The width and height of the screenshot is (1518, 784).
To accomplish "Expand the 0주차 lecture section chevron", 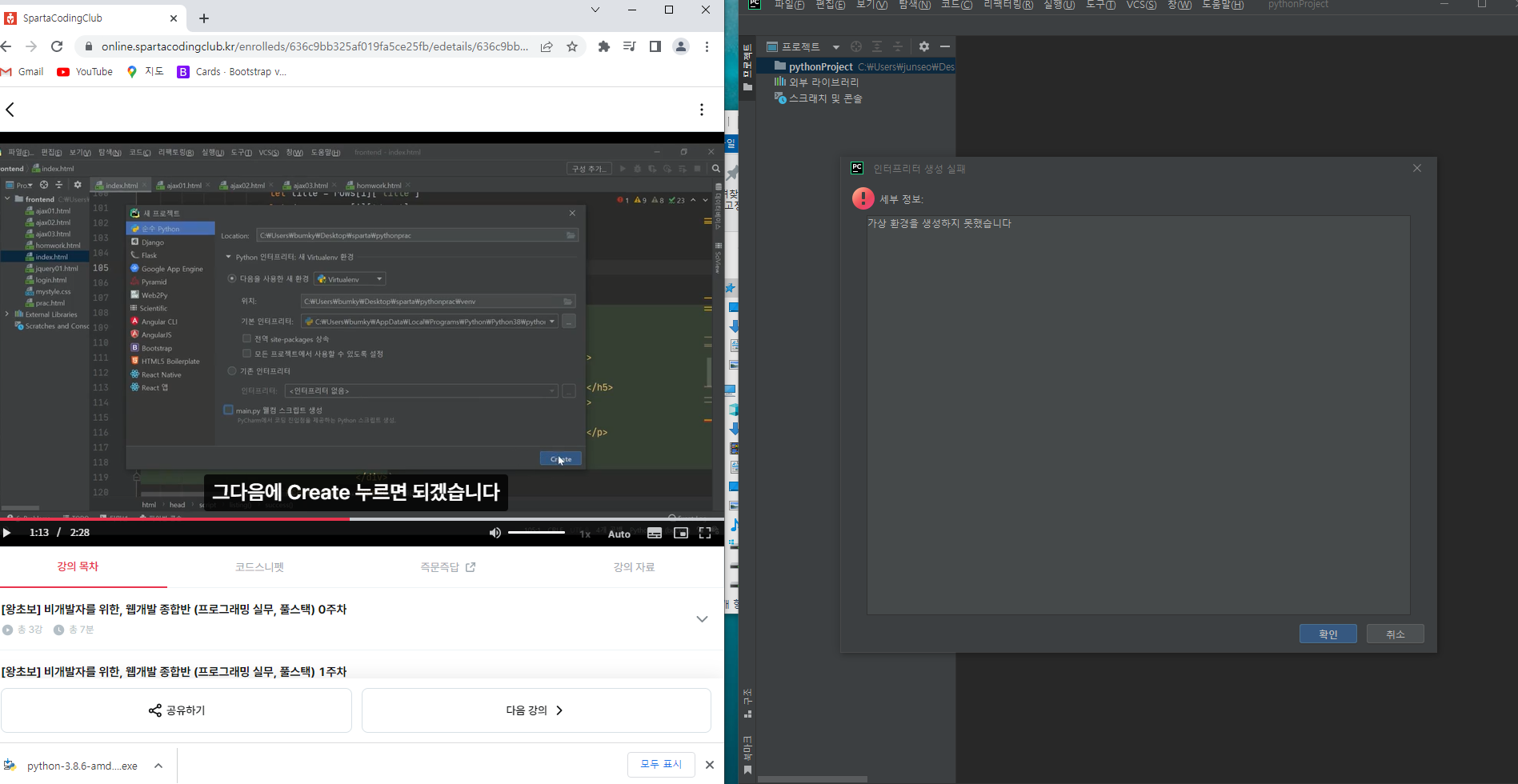I will pos(702,619).
